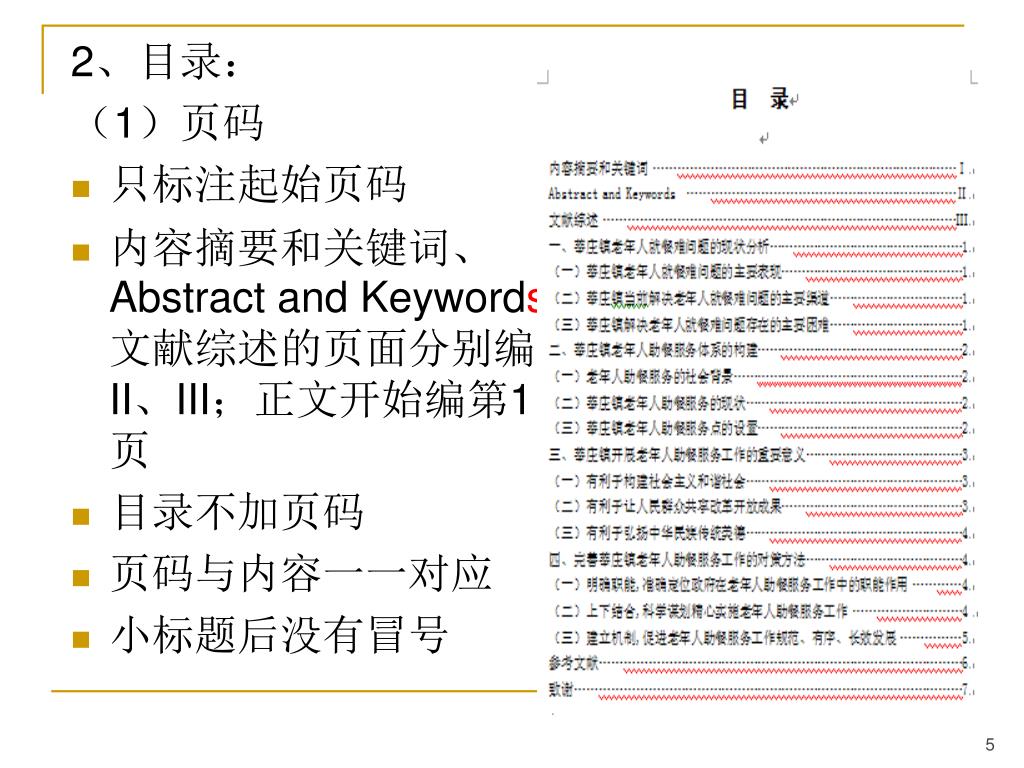Screen dimensions: 1024x768
Task: Click page number '6' on the 参考文献 row
Action: coord(965,664)
